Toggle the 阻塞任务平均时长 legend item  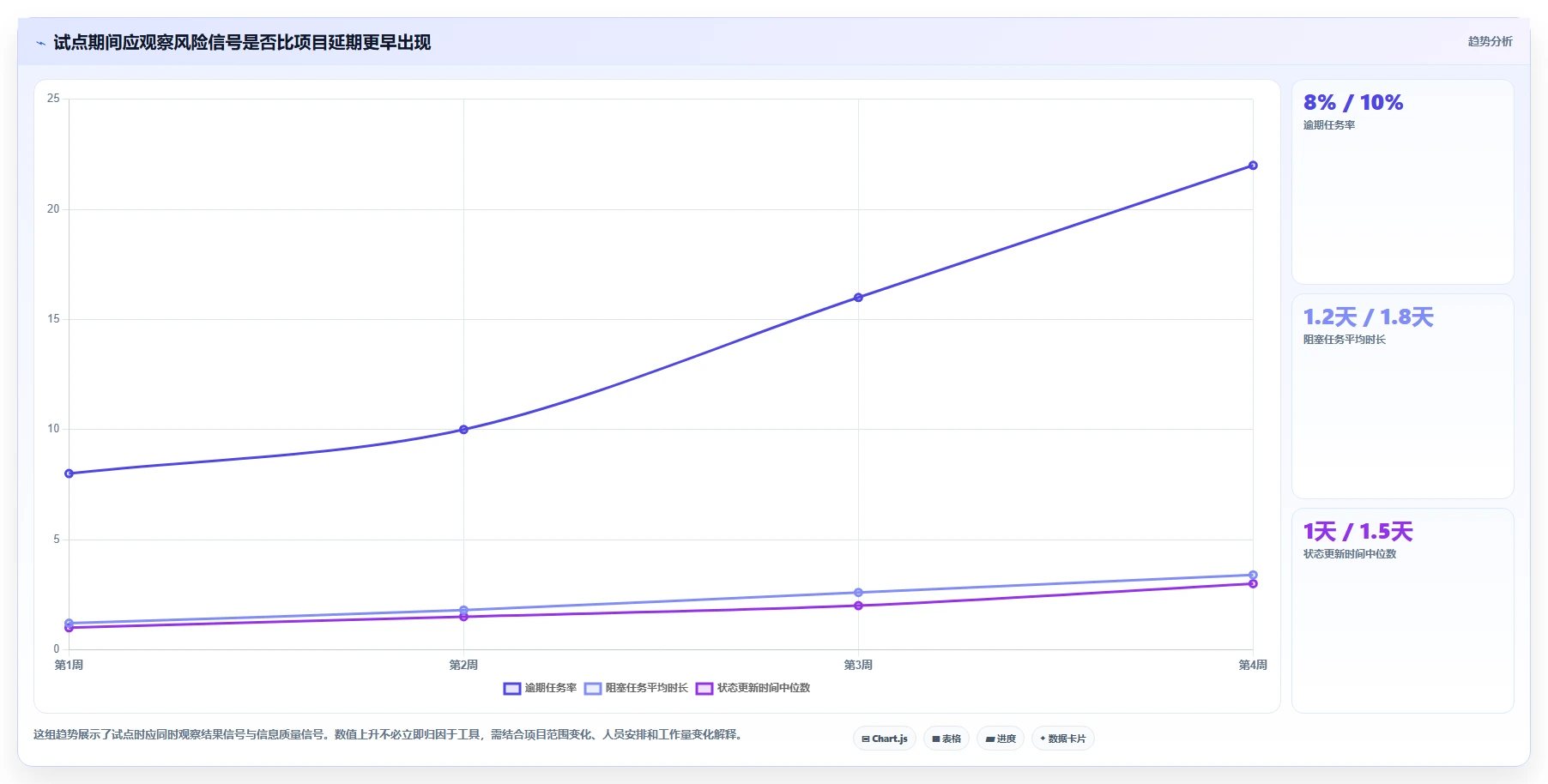point(636,688)
